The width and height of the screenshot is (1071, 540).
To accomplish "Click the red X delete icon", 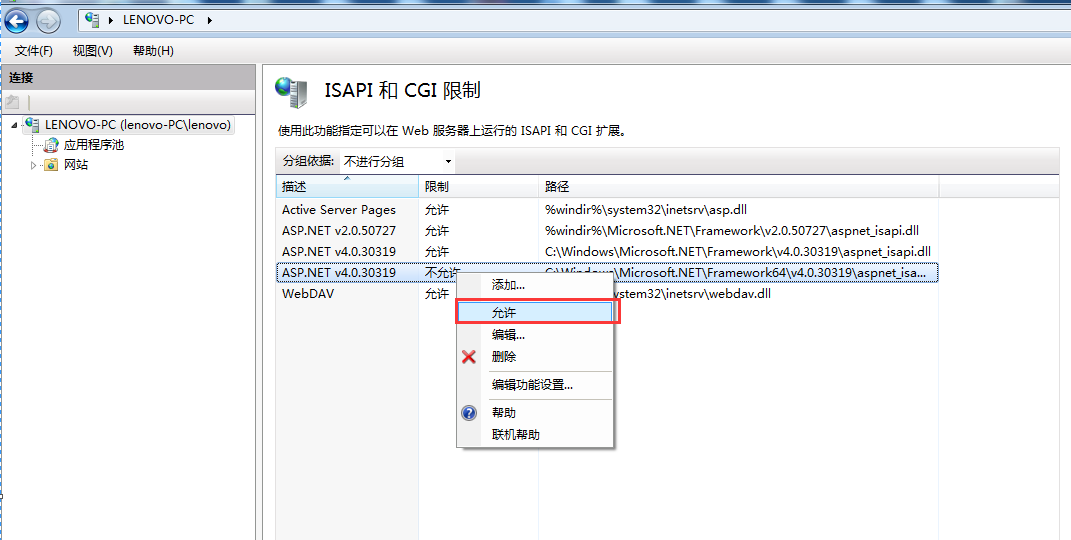I will coord(469,357).
